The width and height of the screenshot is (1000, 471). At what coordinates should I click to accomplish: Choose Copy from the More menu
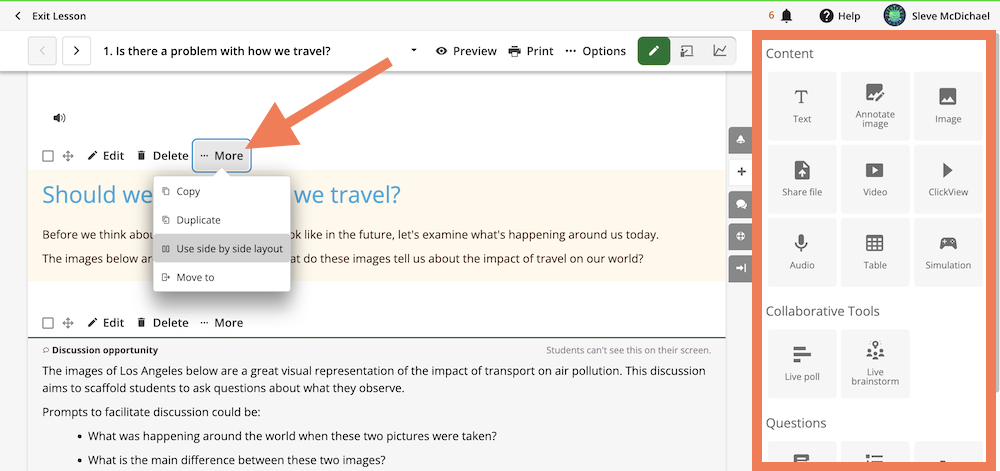(222, 191)
